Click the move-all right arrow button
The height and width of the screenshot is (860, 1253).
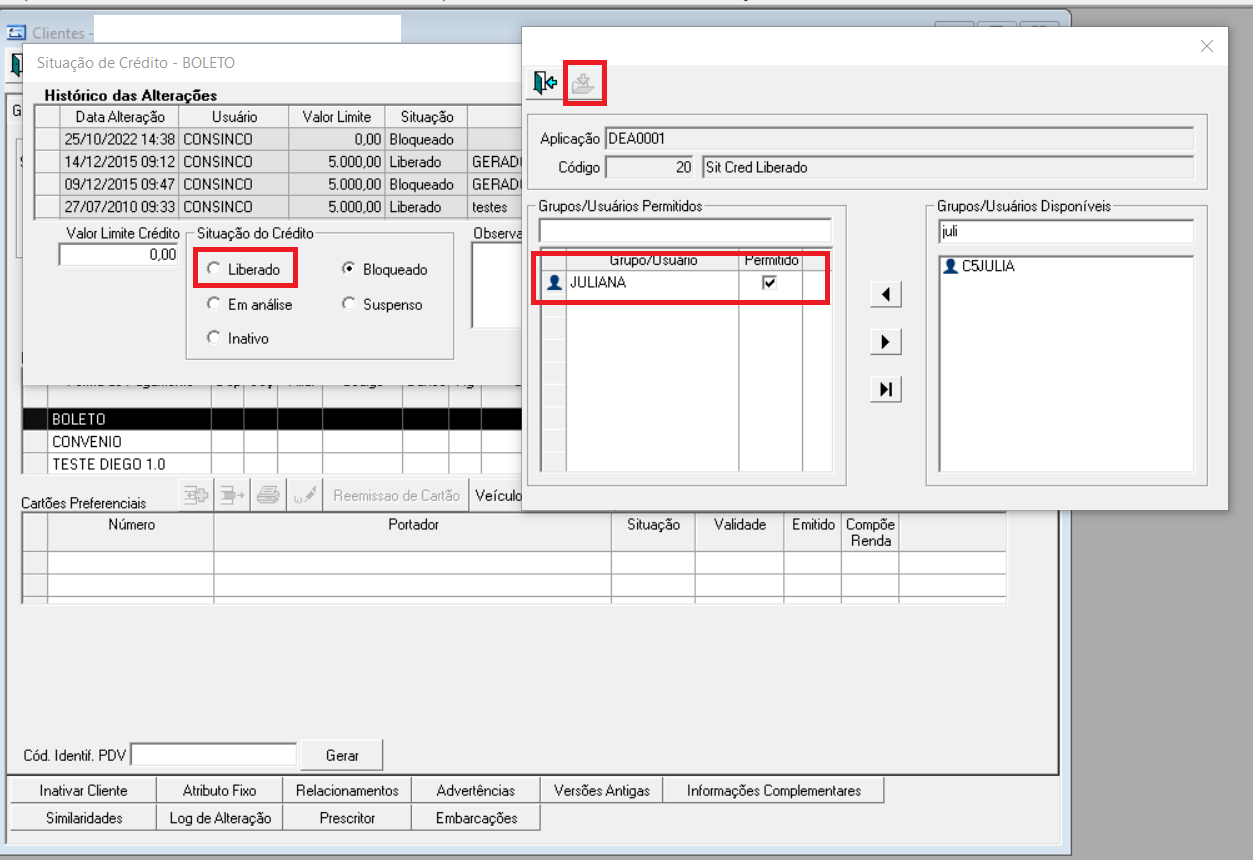pyautogui.click(x=885, y=390)
